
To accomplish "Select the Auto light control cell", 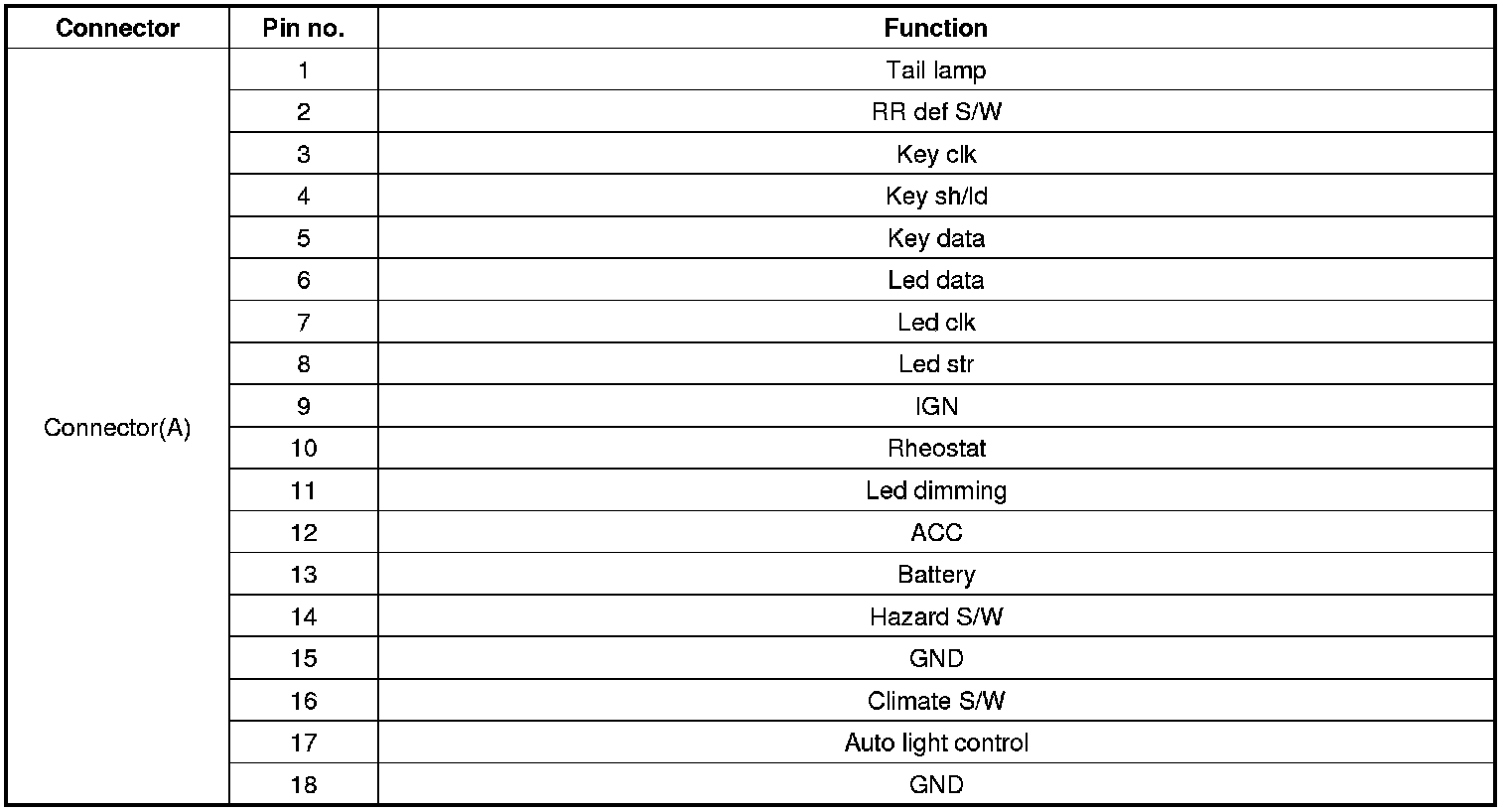I will click(935, 743).
